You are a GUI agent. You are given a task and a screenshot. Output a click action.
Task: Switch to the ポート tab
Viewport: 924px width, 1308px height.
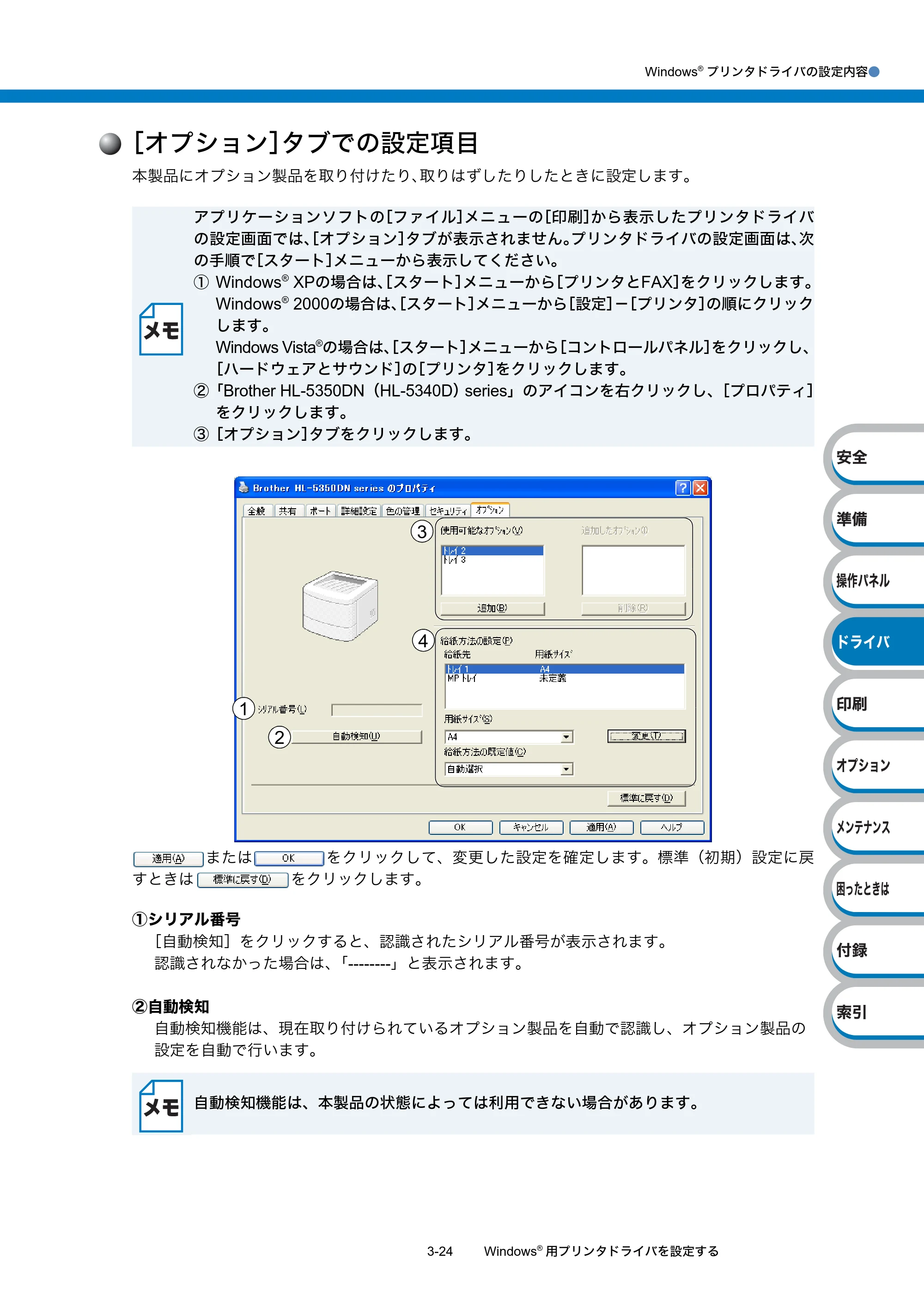[x=320, y=511]
